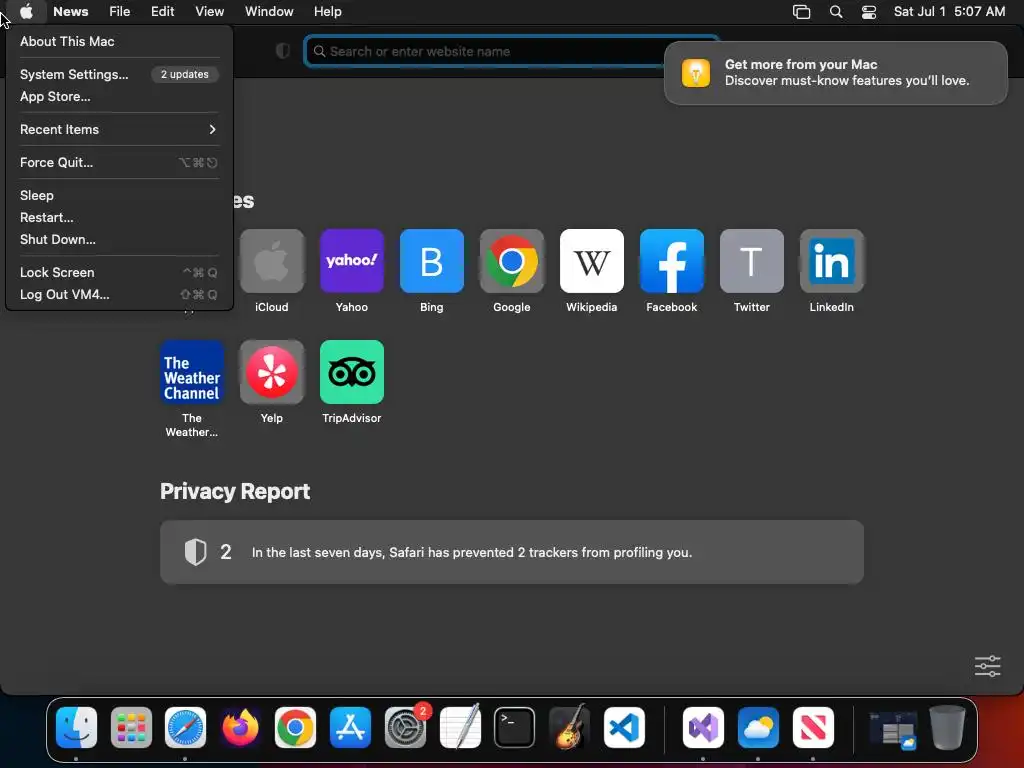1024x768 pixels.
Task: Open System Settings dock icon with badge
Action: coord(405,728)
